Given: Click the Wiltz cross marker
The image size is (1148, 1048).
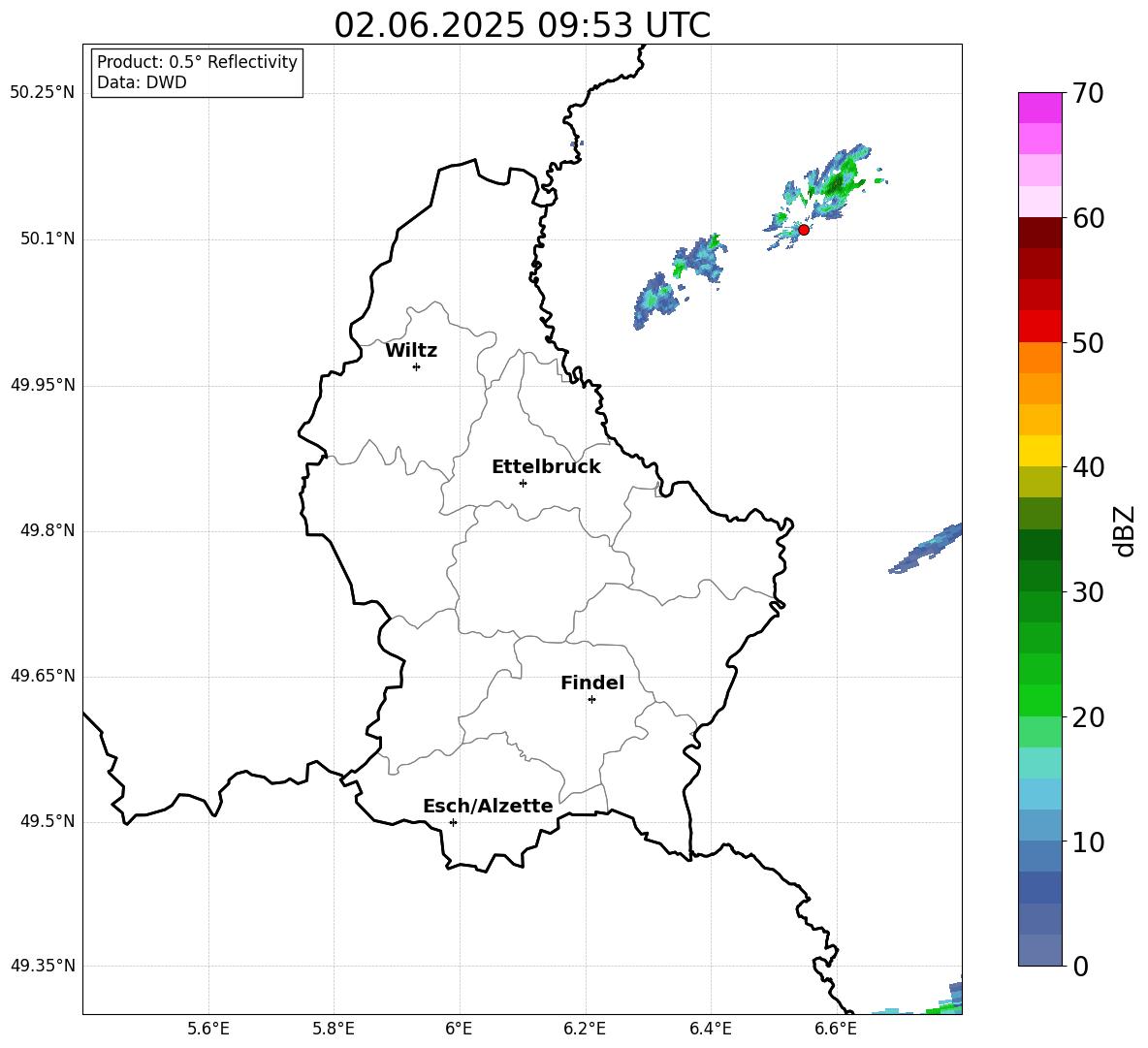Looking at the screenshot, I should pyautogui.click(x=417, y=366).
